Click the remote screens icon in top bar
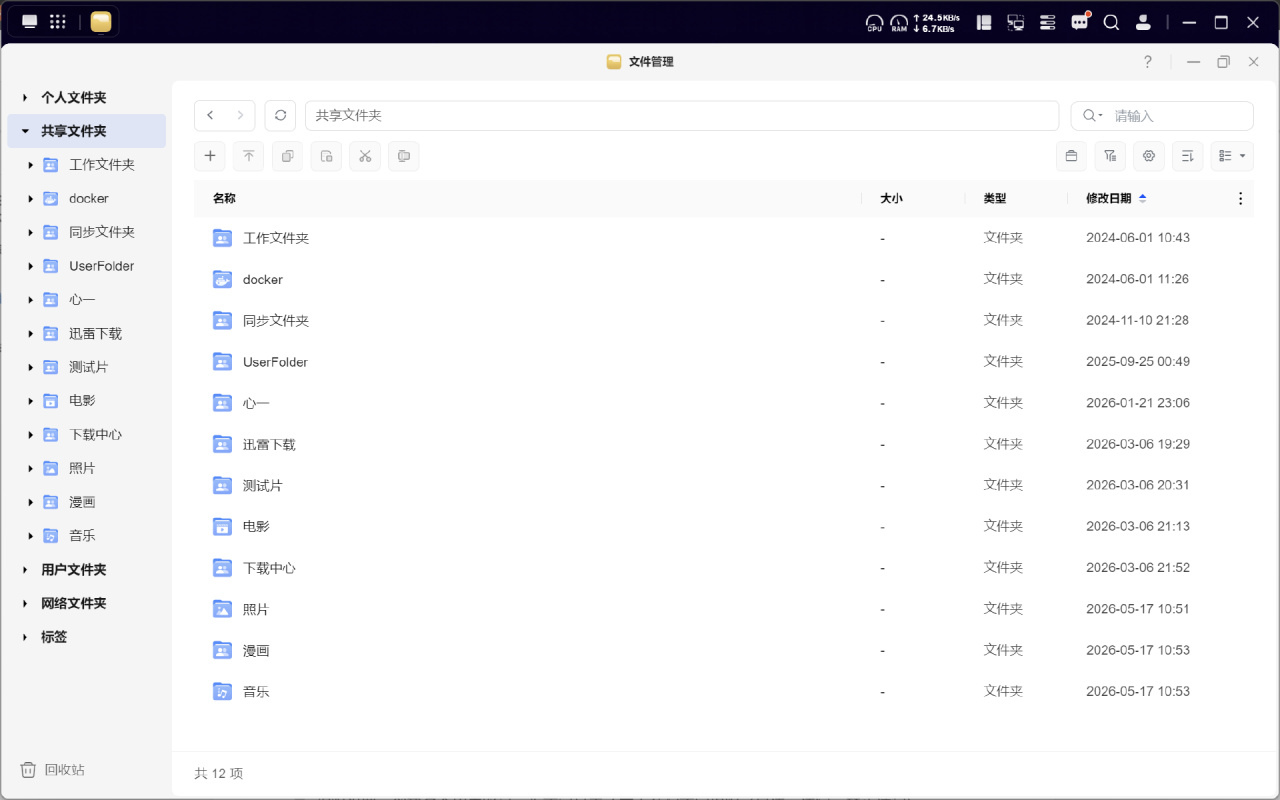Viewport: 1280px width, 800px height. (1016, 22)
